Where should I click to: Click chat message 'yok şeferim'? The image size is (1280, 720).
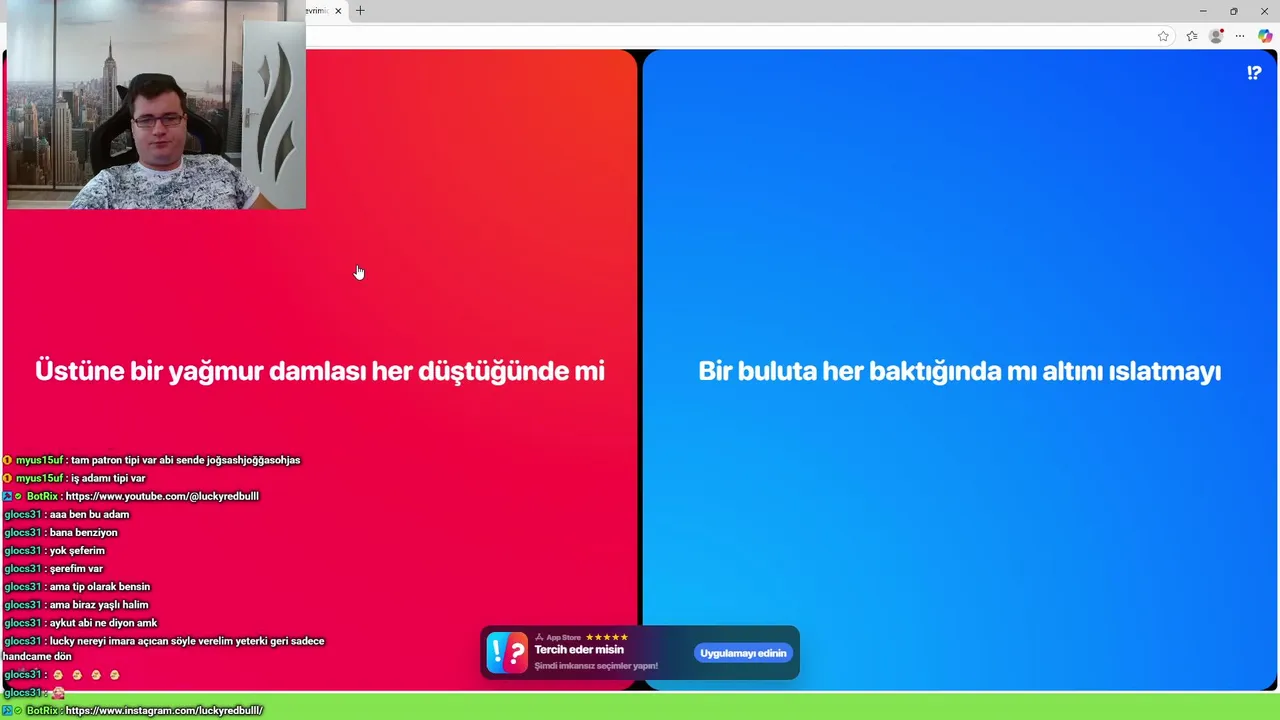pyautogui.click(x=77, y=550)
